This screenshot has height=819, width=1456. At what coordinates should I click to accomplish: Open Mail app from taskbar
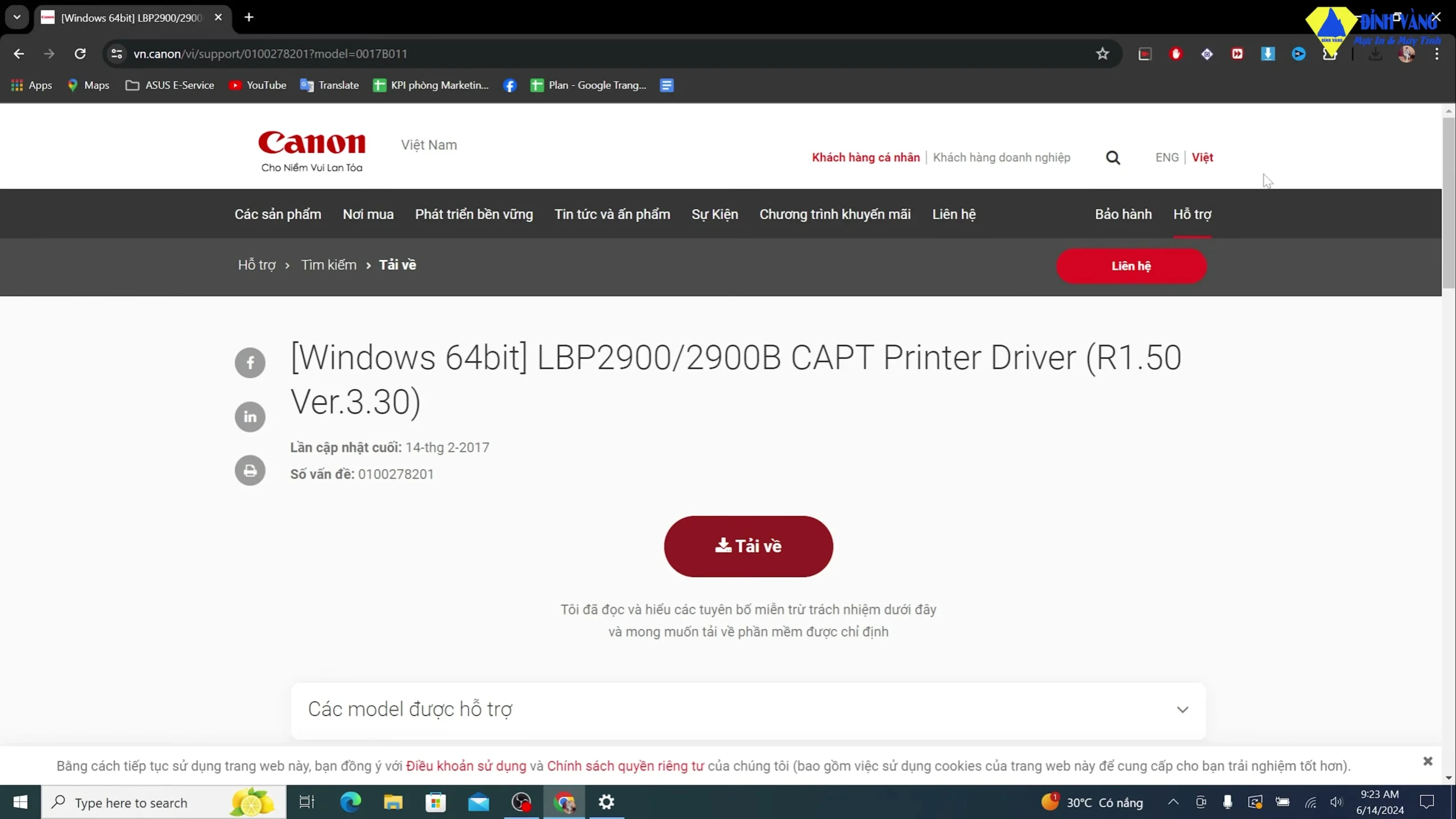[478, 802]
